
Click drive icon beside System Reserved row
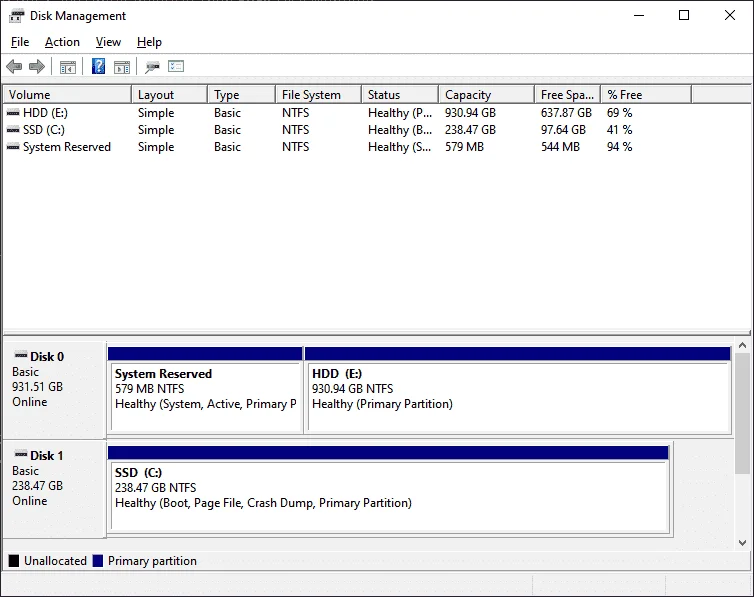[x=13, y=147]
